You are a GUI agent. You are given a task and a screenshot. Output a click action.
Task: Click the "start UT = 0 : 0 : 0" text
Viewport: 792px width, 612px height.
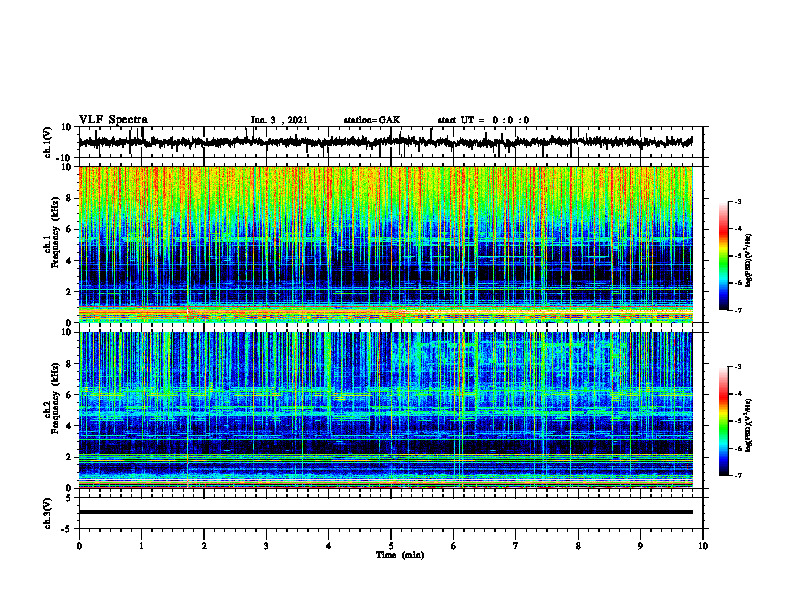coord(483,120)
